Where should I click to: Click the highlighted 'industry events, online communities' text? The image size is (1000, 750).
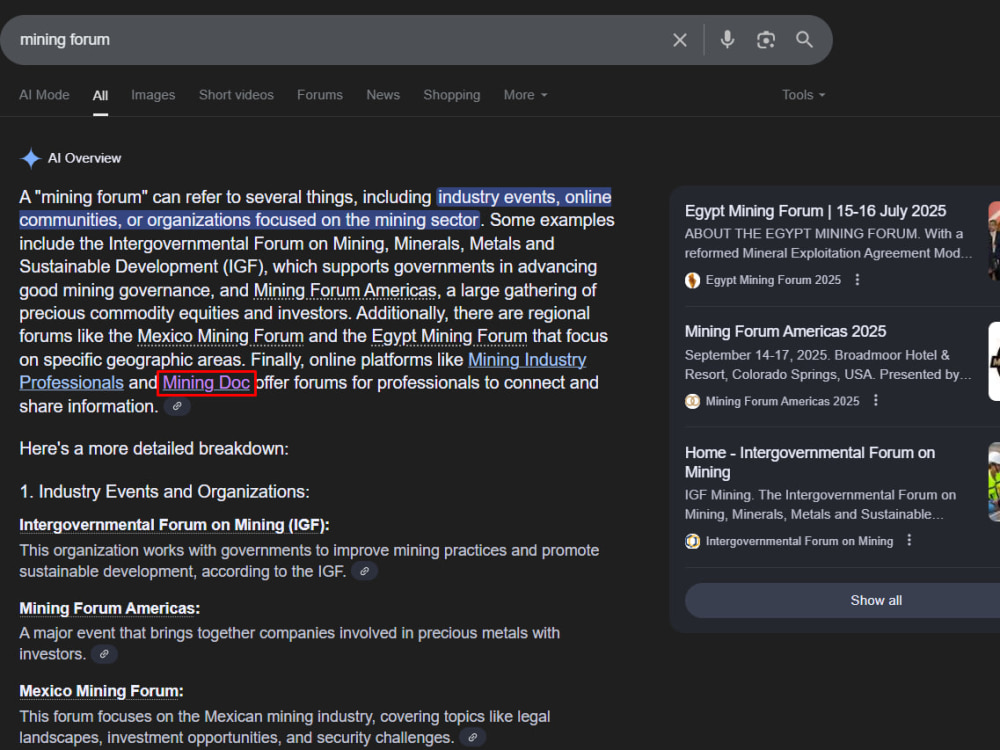pyautogui.click(x=315, y=209)
